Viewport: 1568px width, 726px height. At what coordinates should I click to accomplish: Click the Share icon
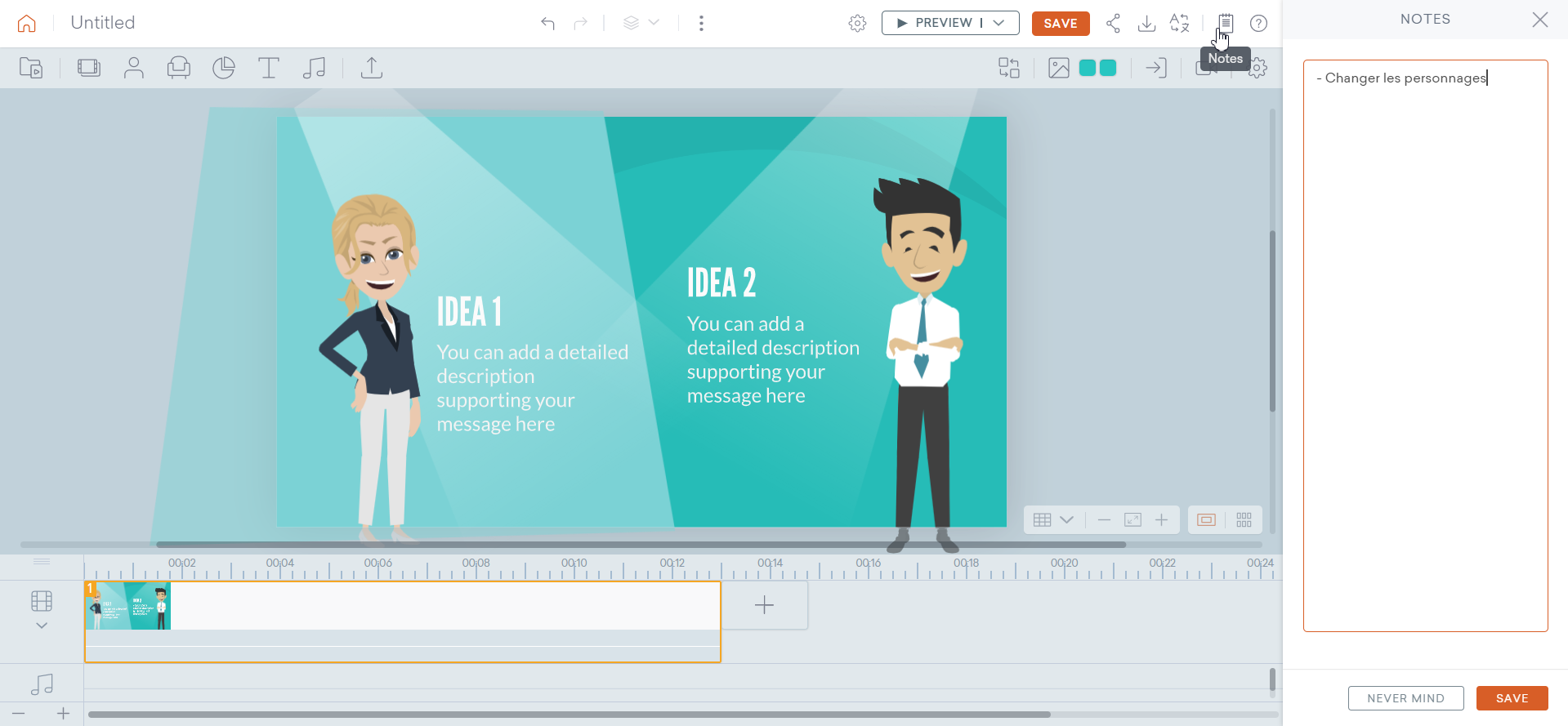(1113, 23)
